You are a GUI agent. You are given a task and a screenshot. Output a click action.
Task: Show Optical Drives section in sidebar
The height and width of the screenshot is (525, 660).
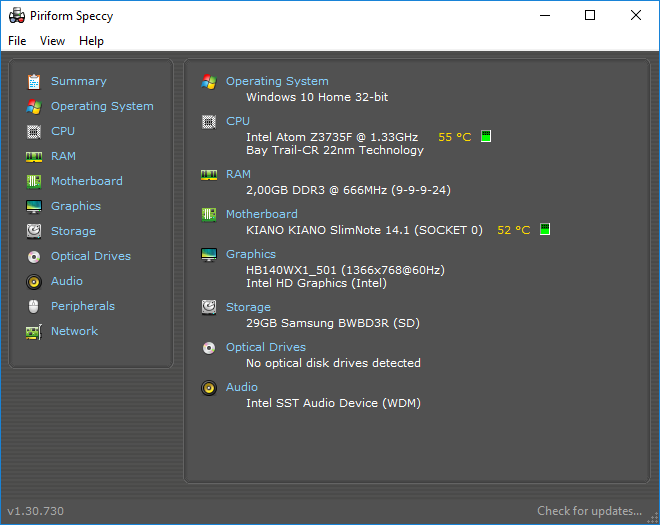[x=91, y=256]
